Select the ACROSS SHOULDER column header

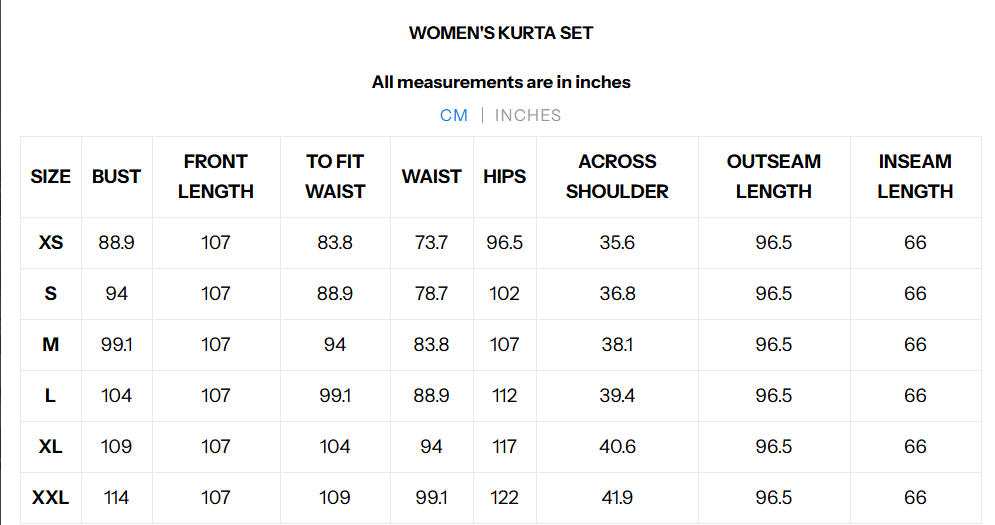(x=617, y=176)
